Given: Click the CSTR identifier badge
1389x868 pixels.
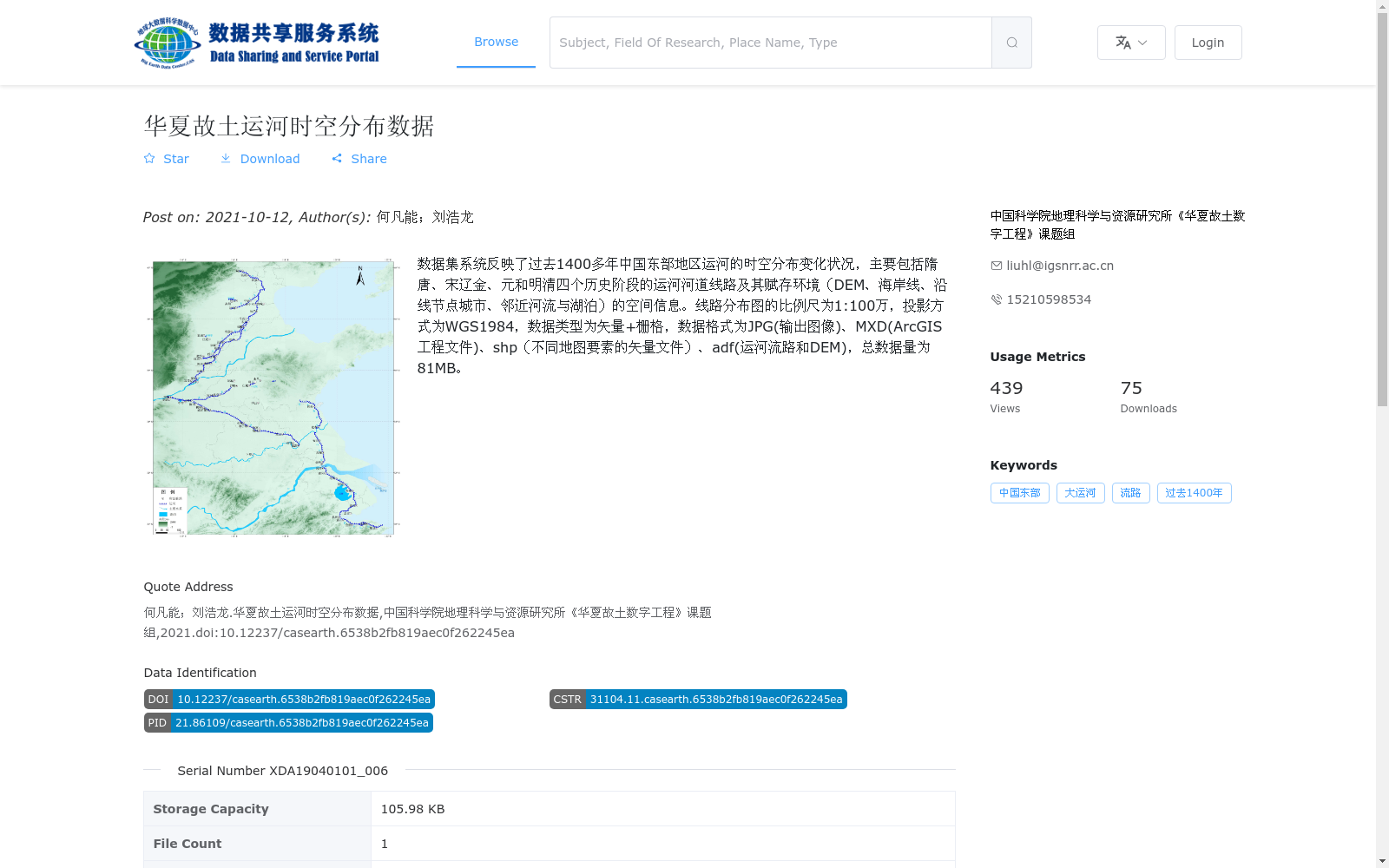Looking at the screenshot, I should pyautogui.click(x=698, y=700).
